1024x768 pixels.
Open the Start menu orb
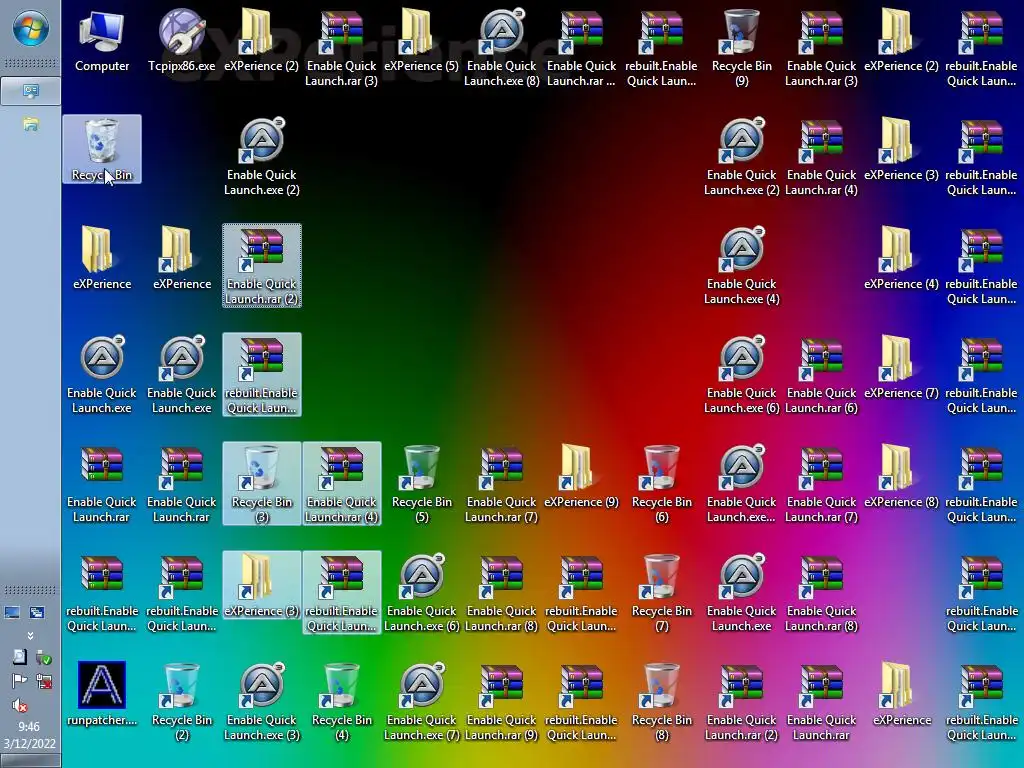click(30, 29)
